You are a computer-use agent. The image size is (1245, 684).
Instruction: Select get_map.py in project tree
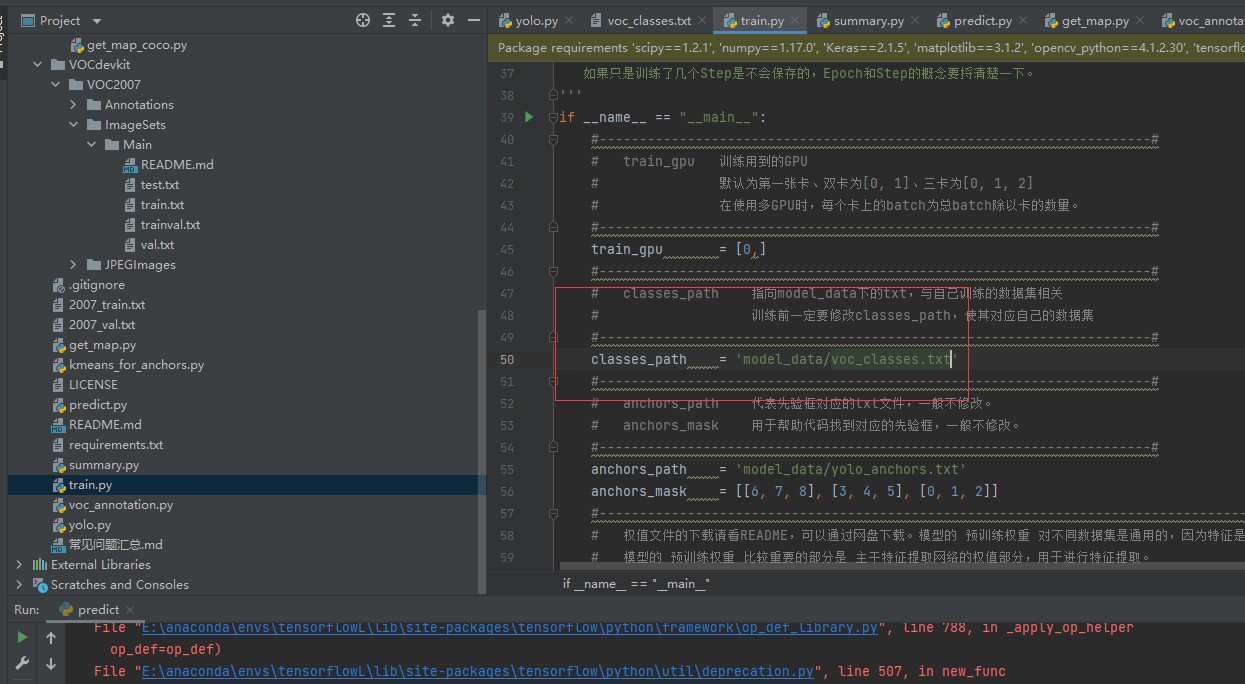94,345
